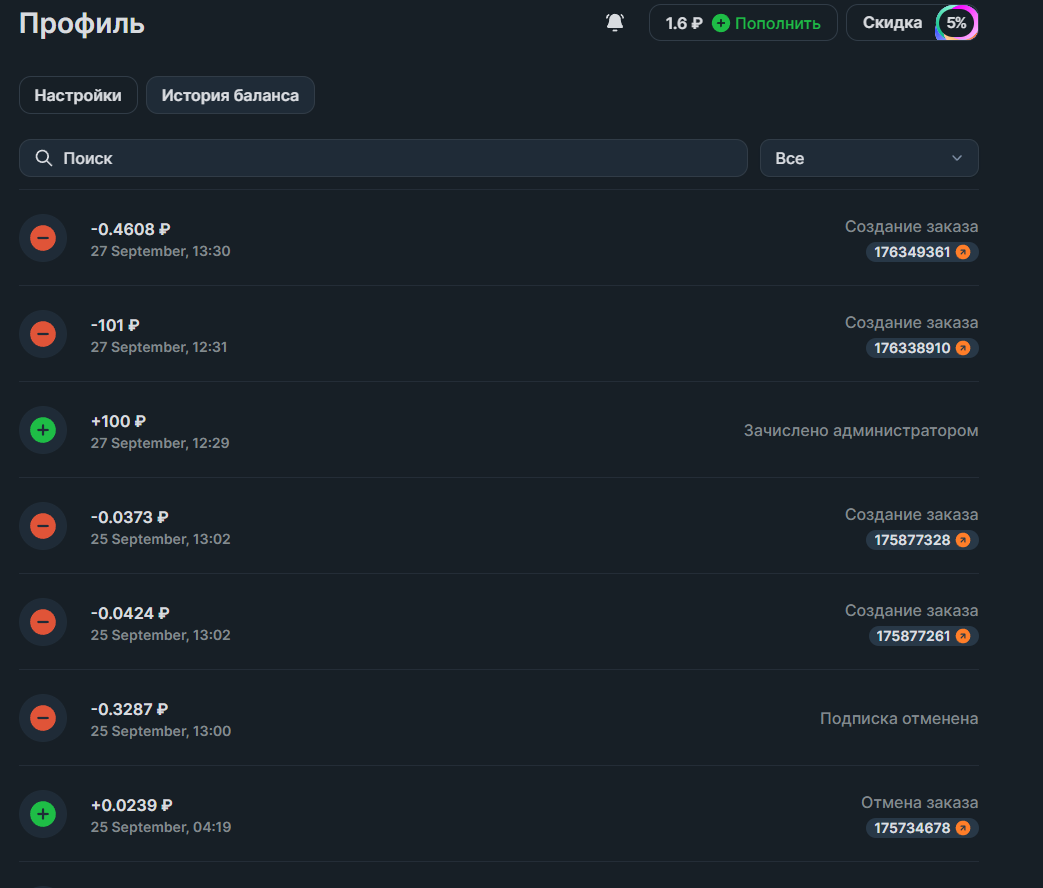This screenshot has width=1043, height=888.
Task: Expand the filter dropdown chevron arrow
Action: pos(957,158)
